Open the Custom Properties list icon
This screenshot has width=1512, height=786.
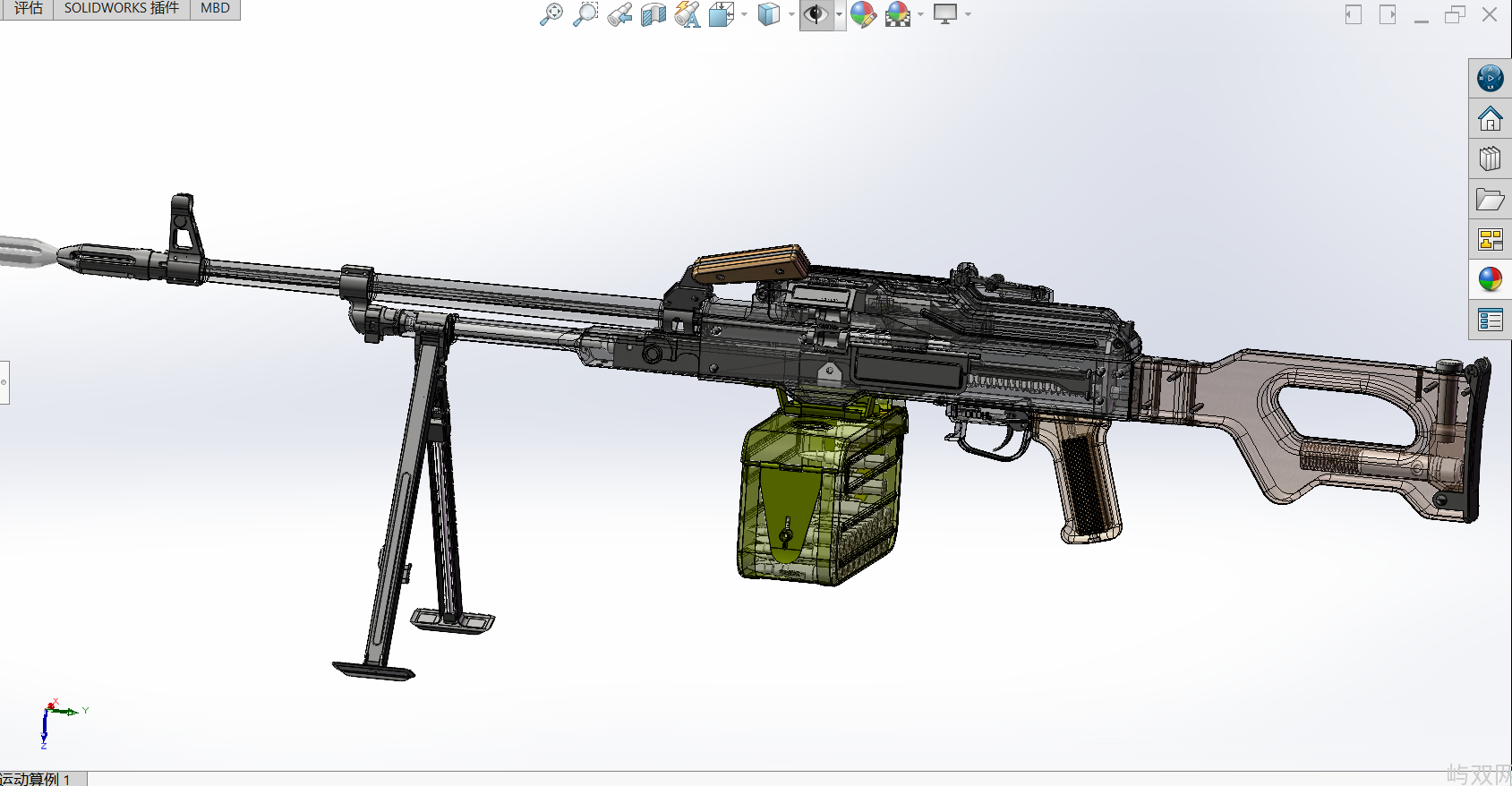1491,320
